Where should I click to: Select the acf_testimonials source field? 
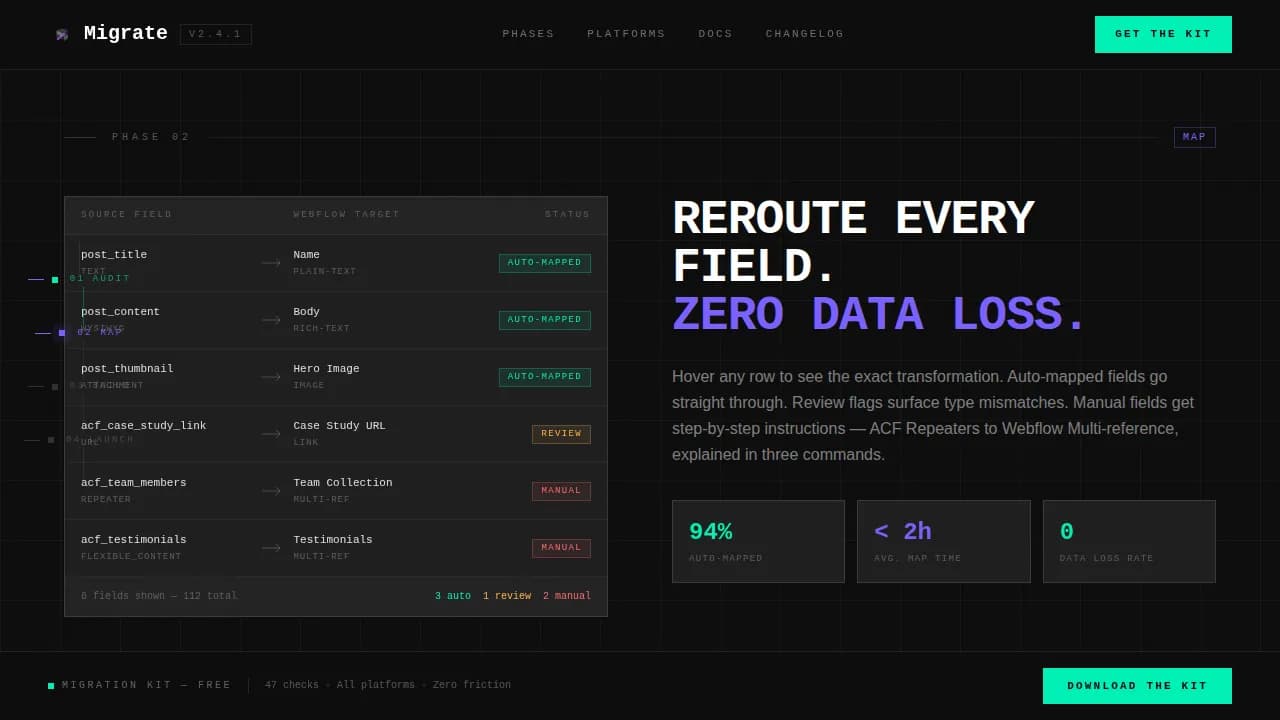pos(134,540)
